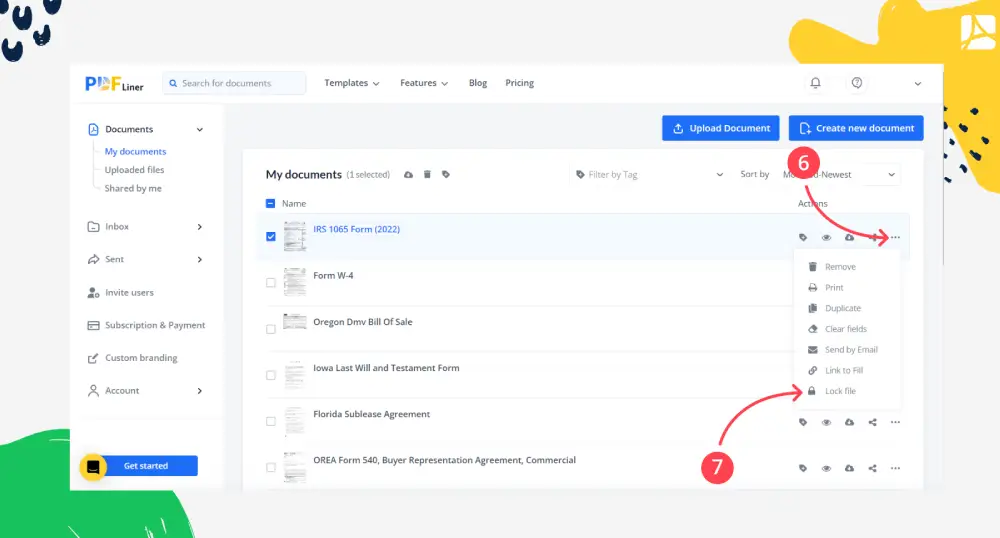Click download icon for OREA Form 540 row
The height and width of the screenshot is (538, 1000).
click(x=849, y=468)
